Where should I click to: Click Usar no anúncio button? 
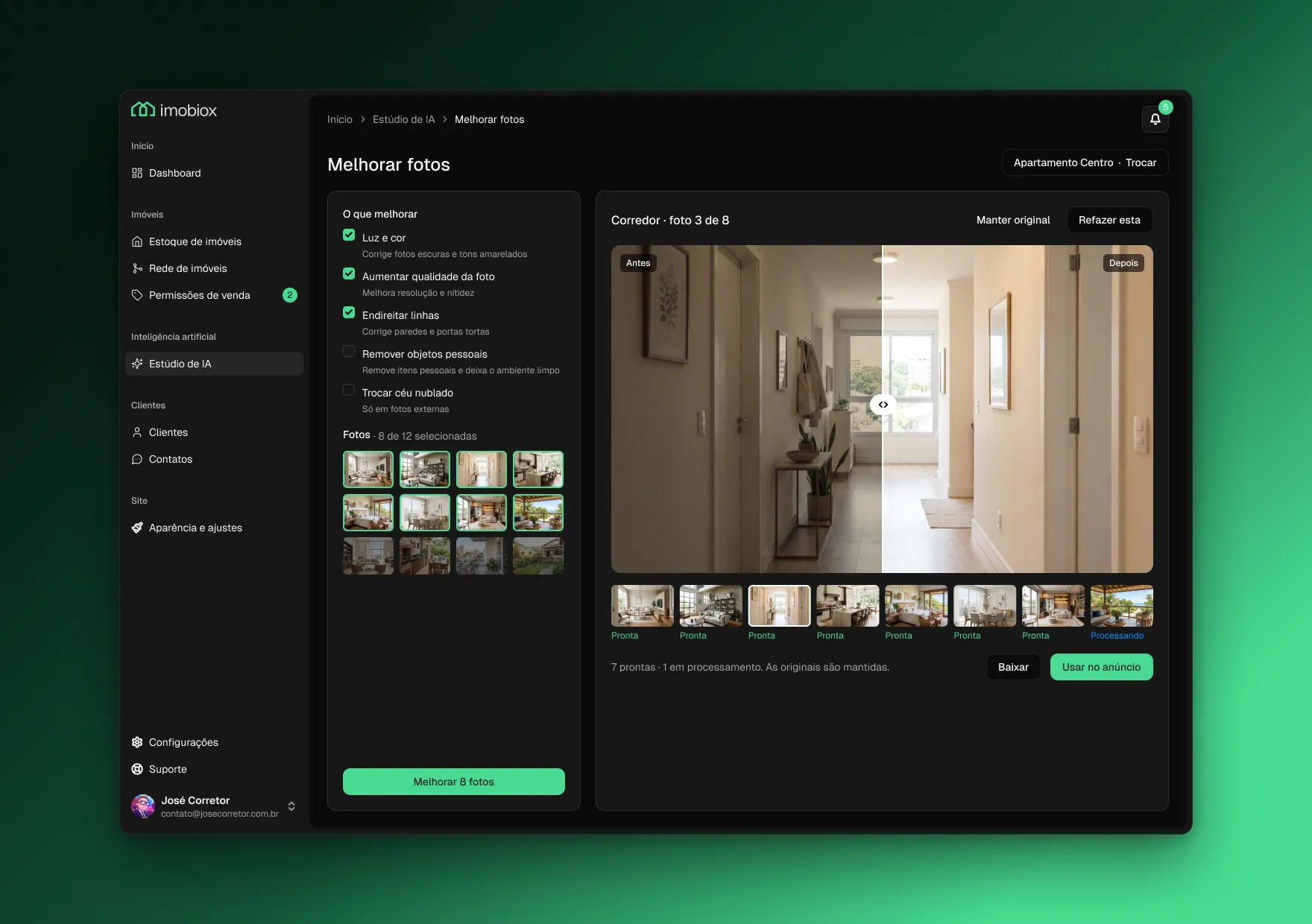point(1101,667)
